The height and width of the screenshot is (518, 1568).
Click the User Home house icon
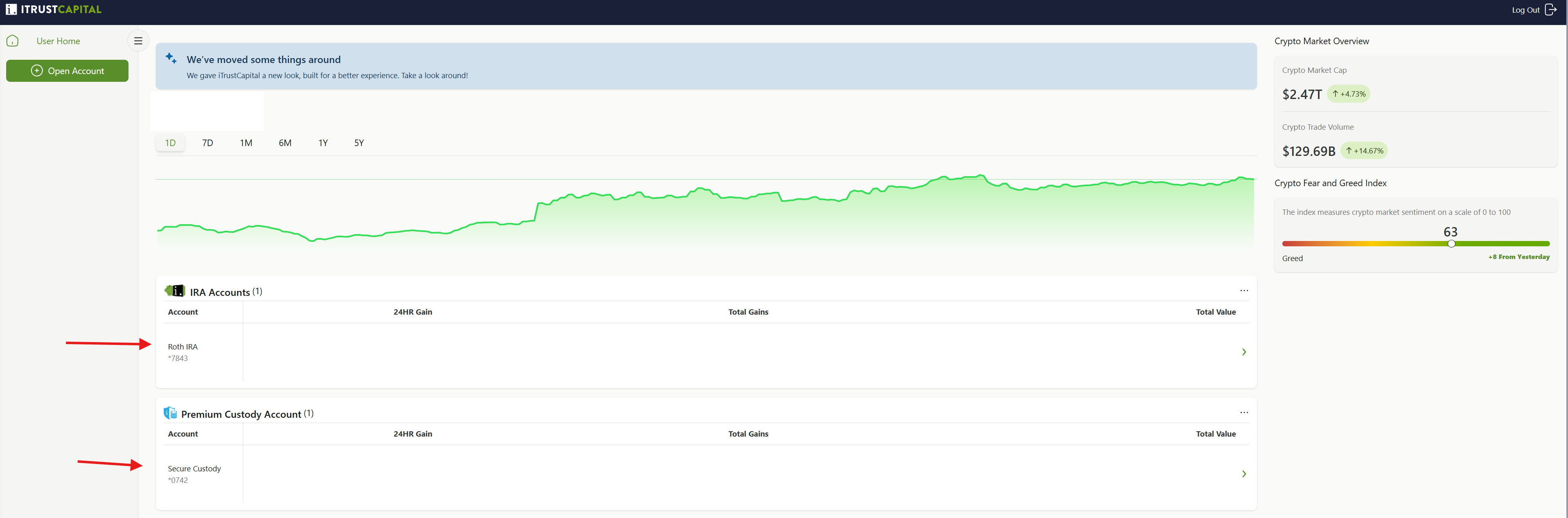pyautogui.click(x=12, y=41)
